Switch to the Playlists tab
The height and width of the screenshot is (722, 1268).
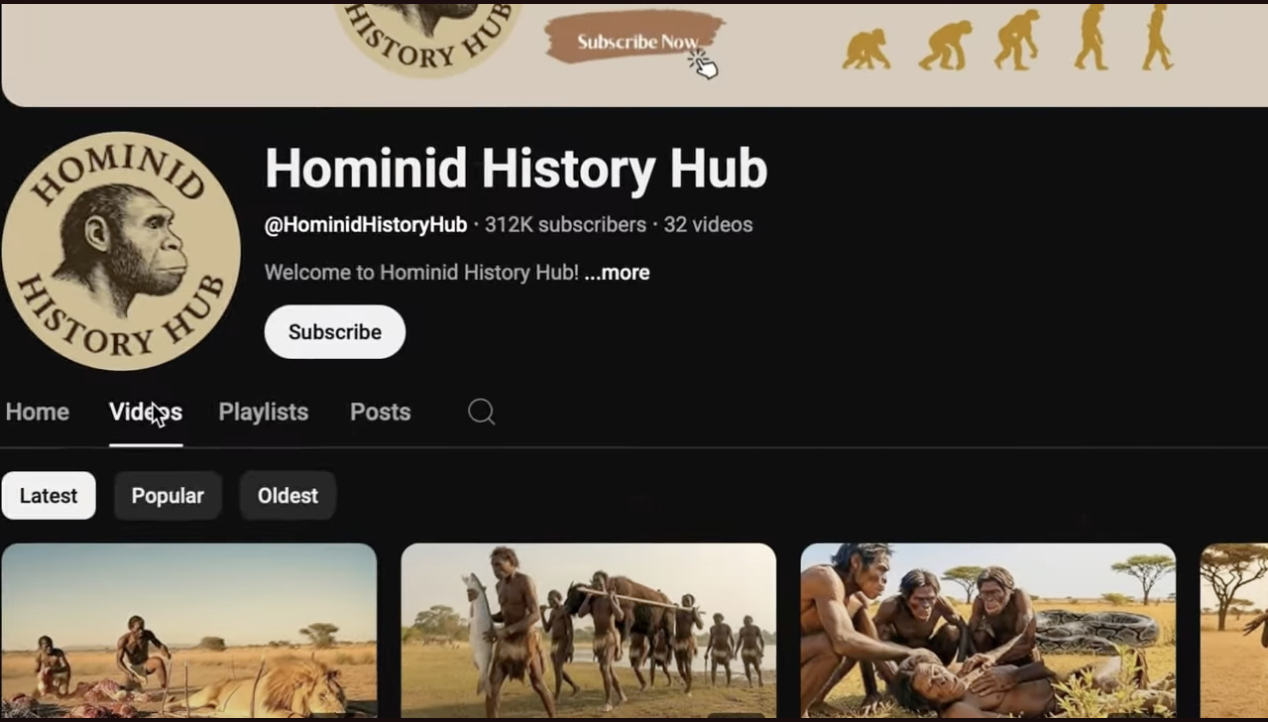pyautogui.click(x=263, y=412)
